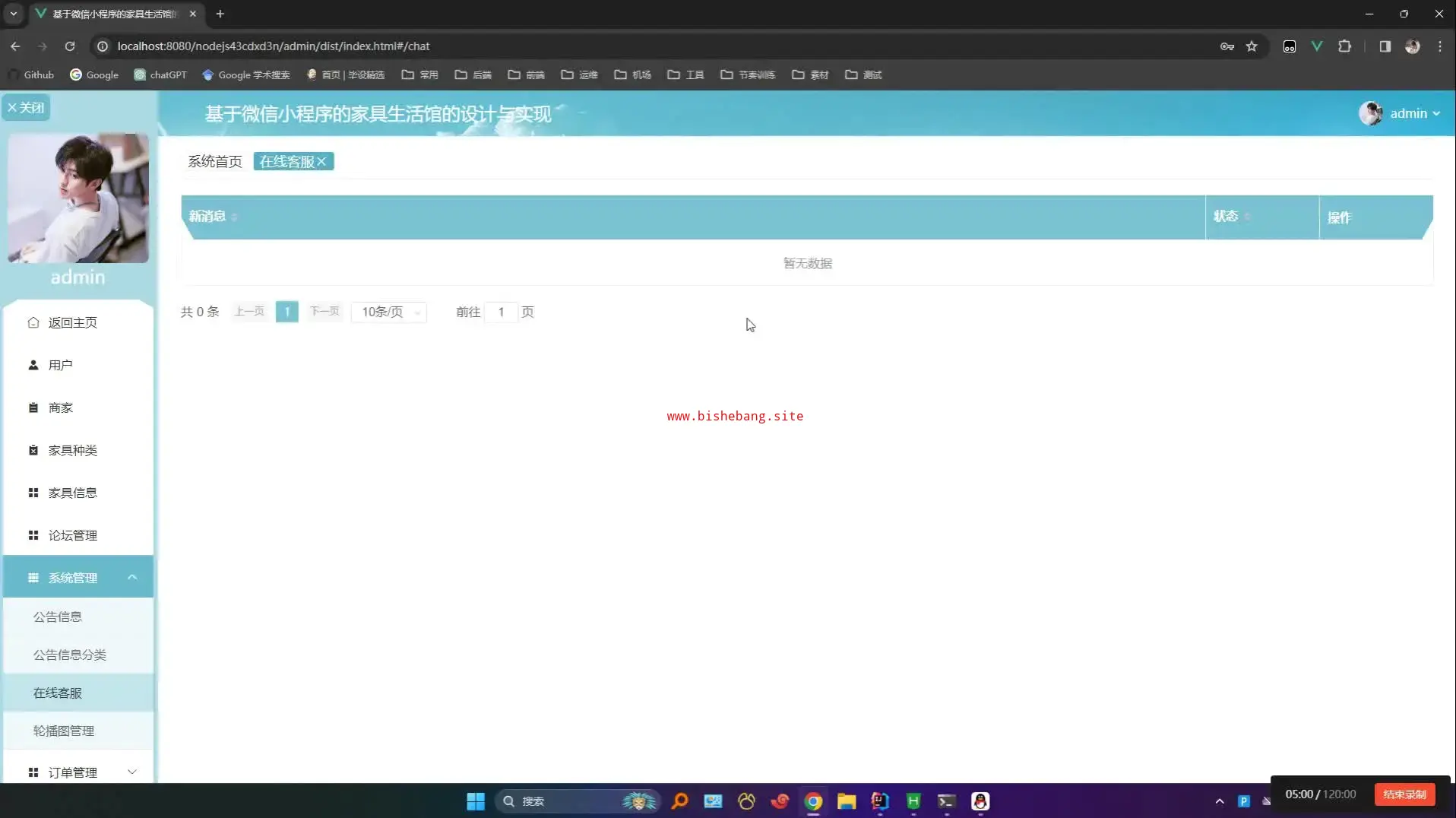Click the browser back arrow
The width and height of the screenshot is (1456, 818).
[x=15, y=46]
